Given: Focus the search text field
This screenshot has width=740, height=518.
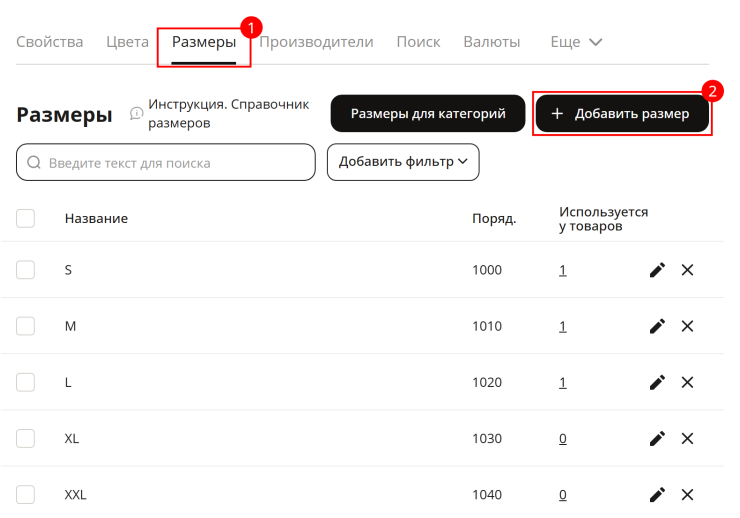Looking at the screenshot, I should click(166, 162).
